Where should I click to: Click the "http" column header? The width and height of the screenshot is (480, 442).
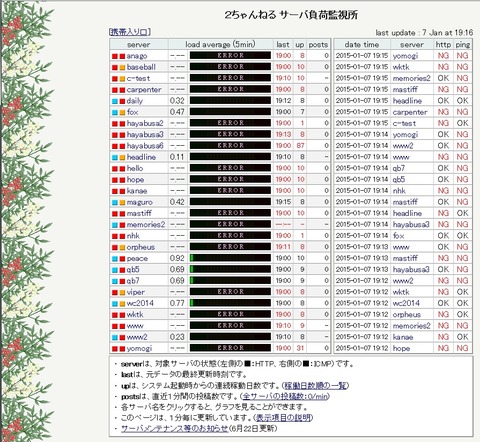pos(443,44)
